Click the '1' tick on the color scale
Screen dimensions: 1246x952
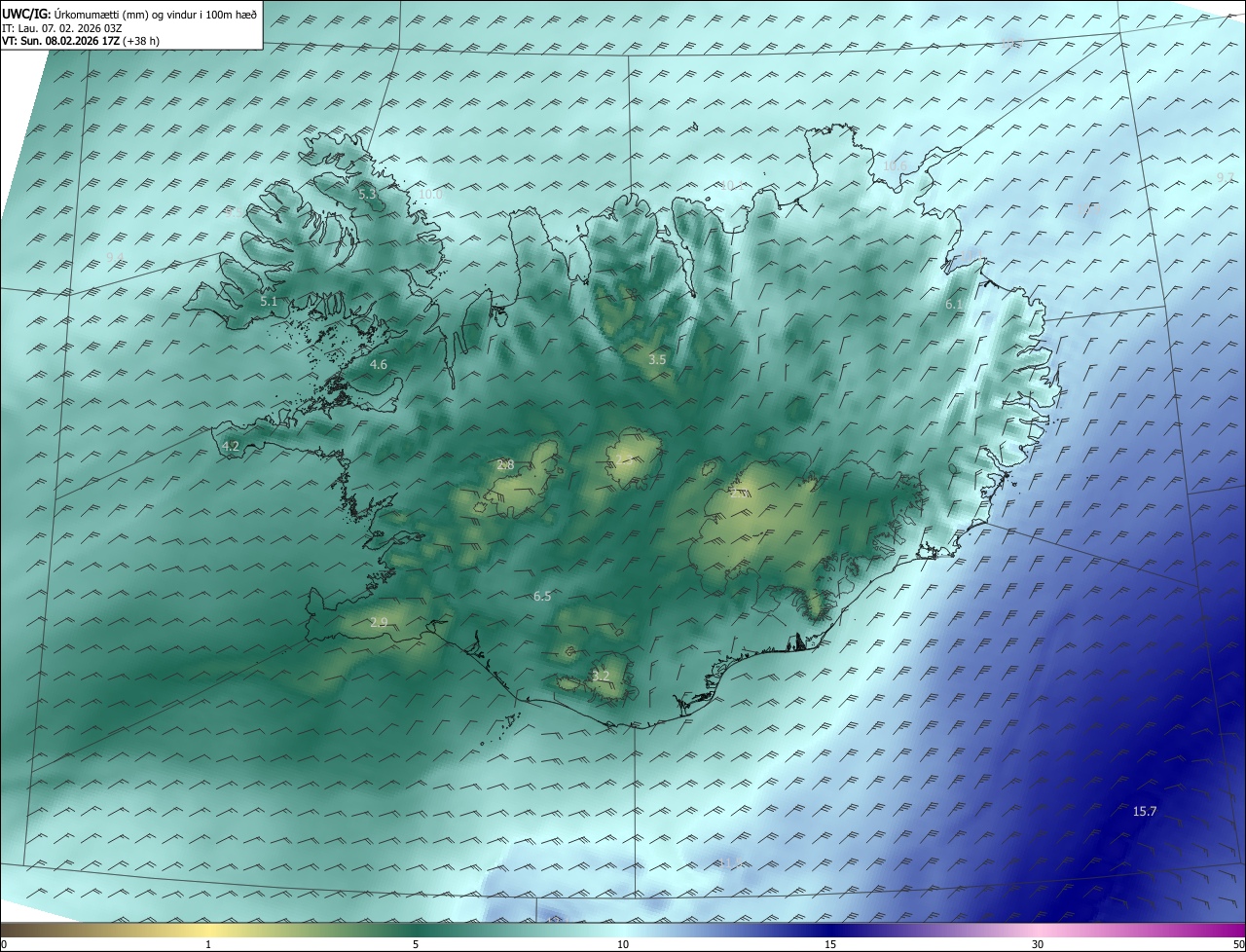208,944
